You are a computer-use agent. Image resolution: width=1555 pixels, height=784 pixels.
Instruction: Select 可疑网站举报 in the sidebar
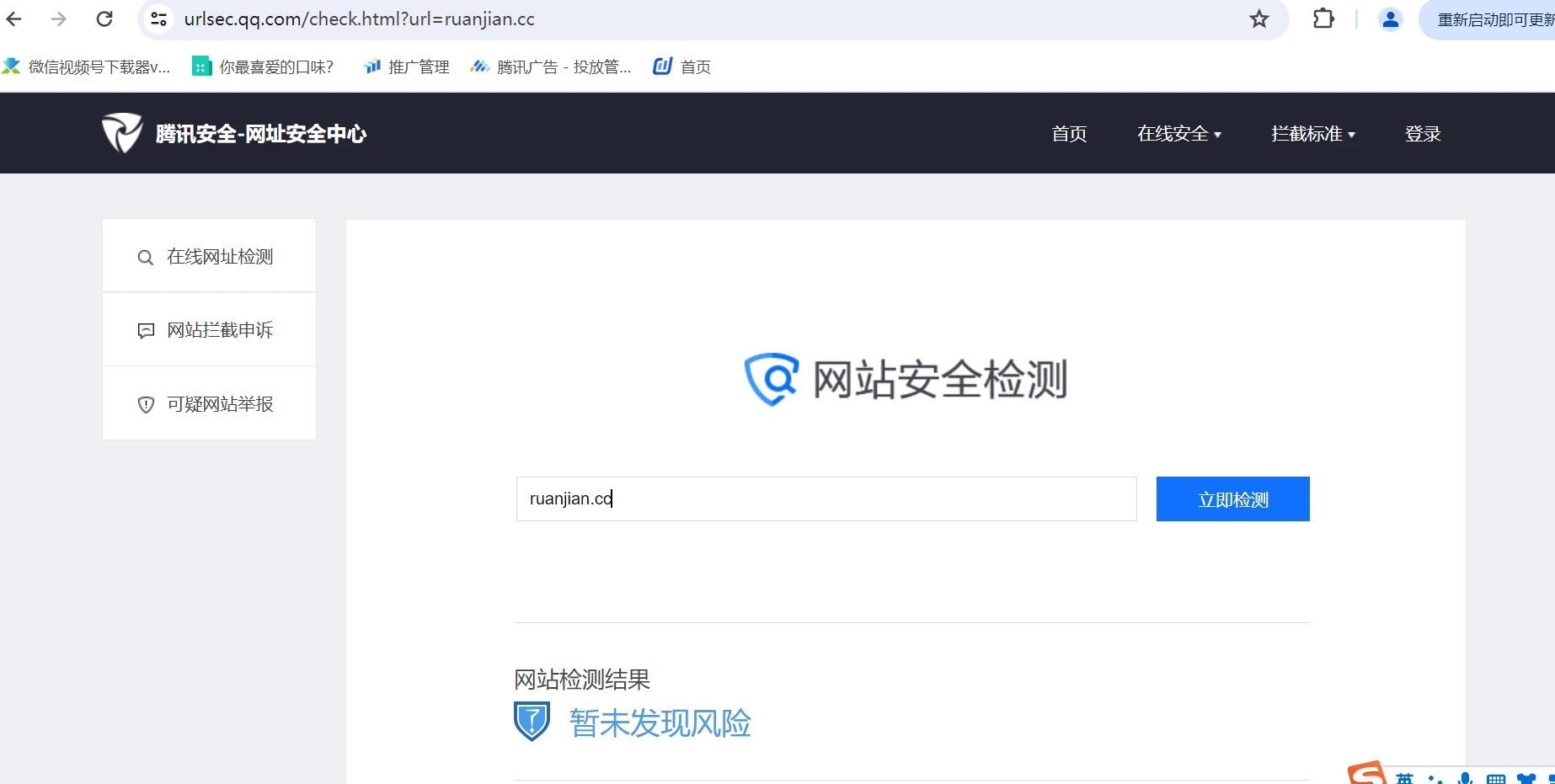209,403
